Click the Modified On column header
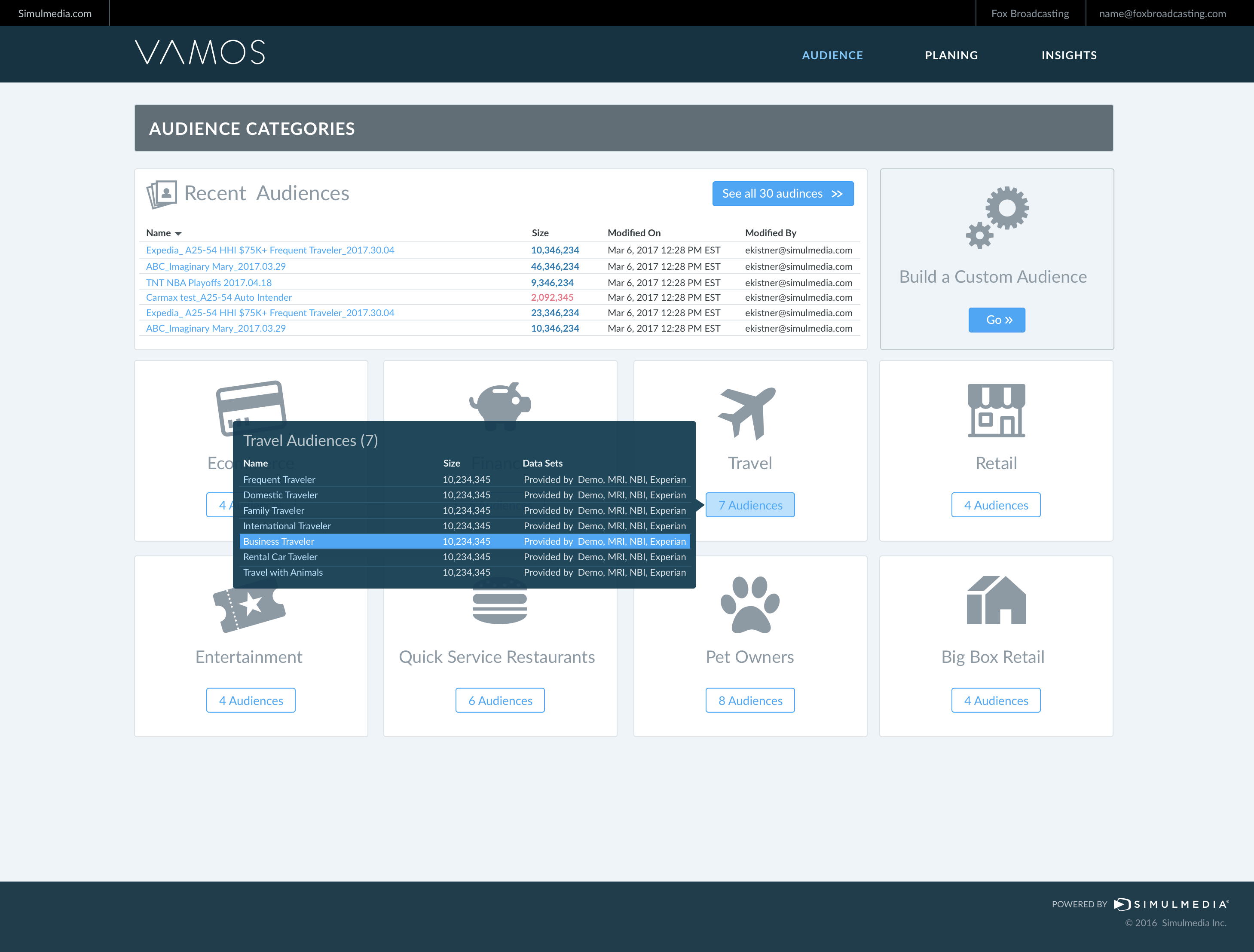The image size is (1254, 952). pyautogui.click(x=634, y=233)
